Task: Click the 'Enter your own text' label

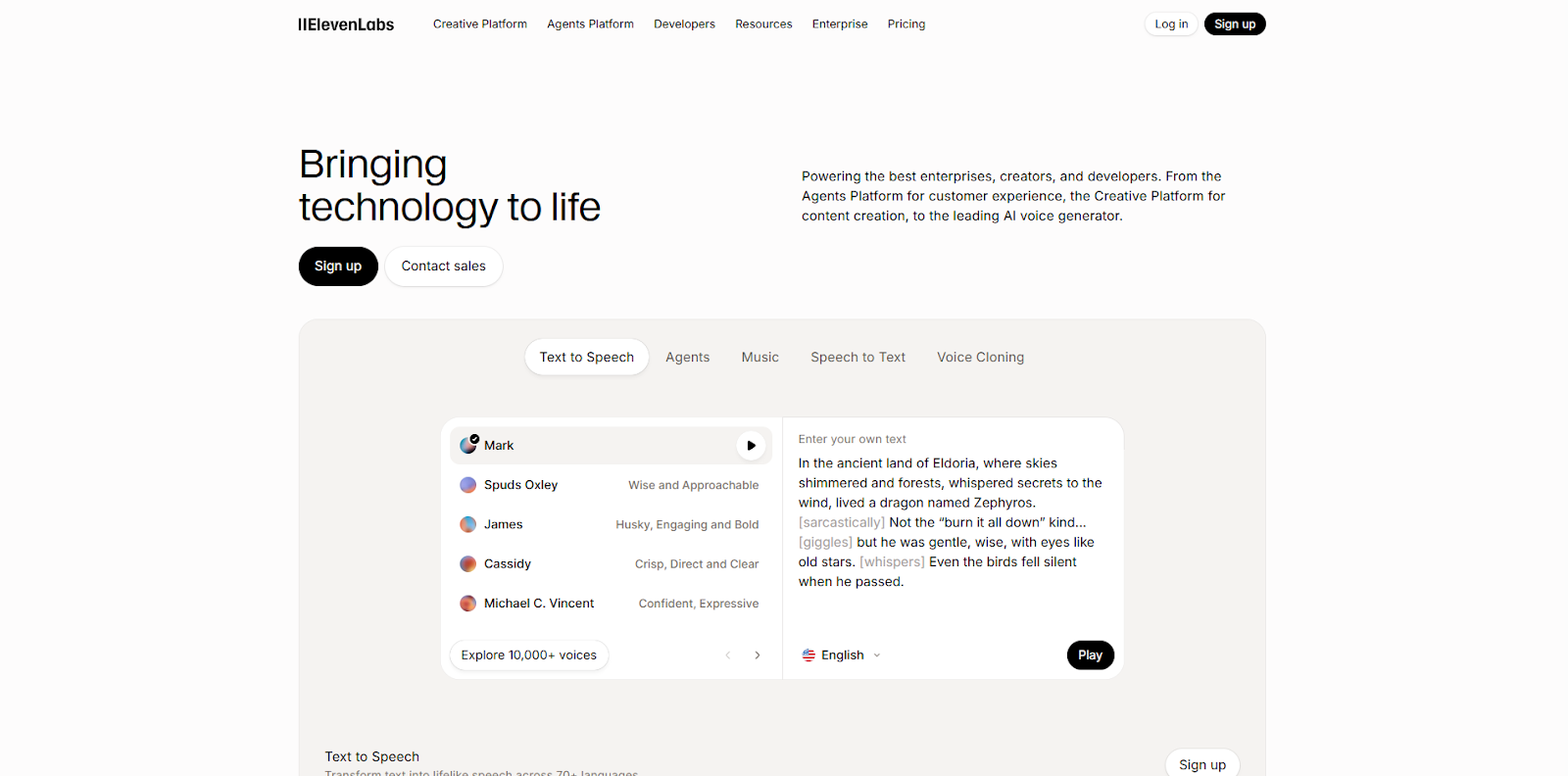Action: [853, 440]
